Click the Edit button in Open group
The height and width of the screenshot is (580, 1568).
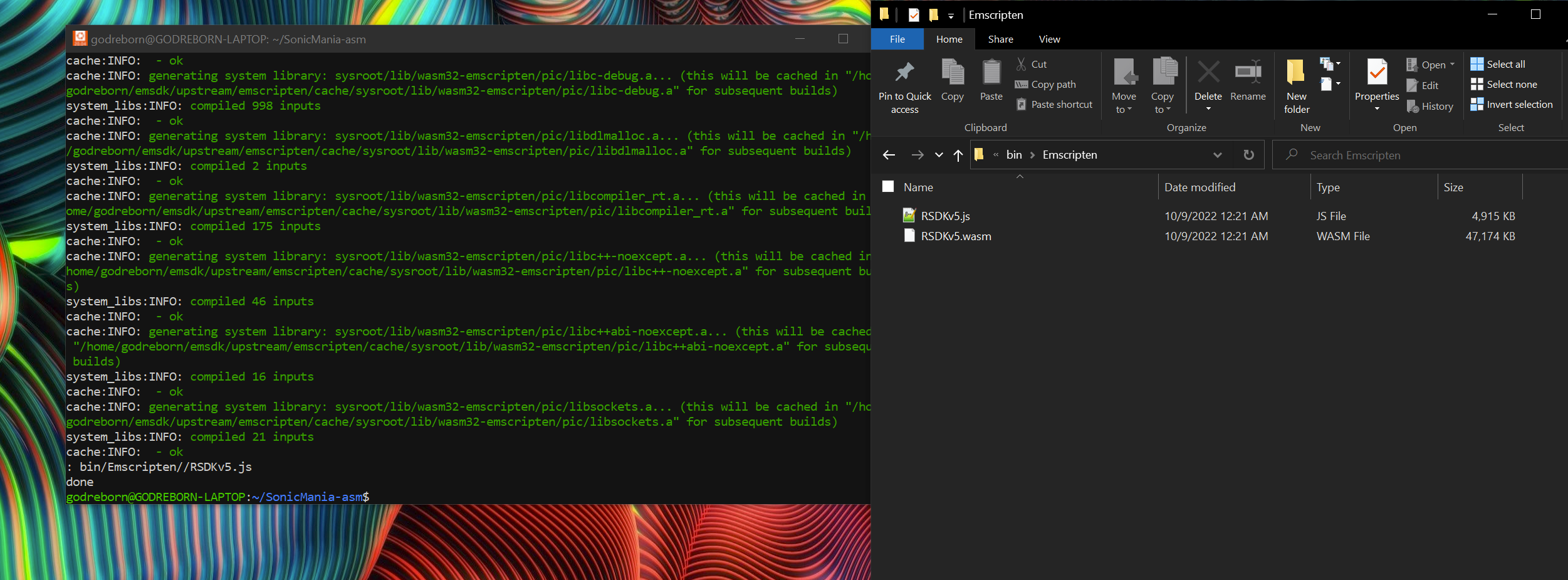pyautogui.click(x=1423, y=85)
